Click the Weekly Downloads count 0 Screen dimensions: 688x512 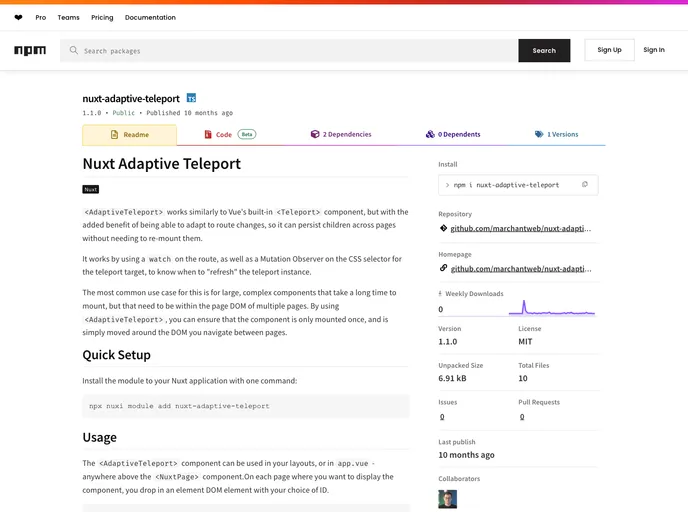pos(441,309)
